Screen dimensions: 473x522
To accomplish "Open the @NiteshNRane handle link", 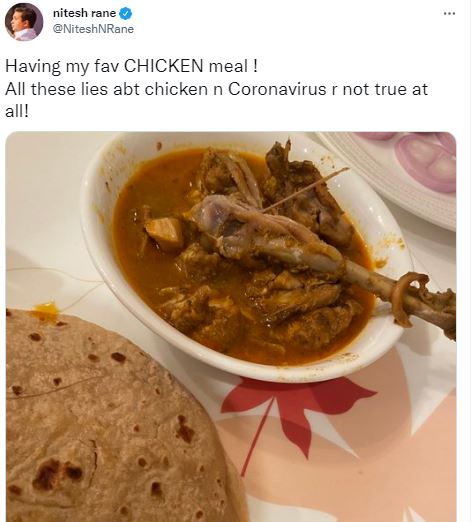I will pyautogui.click(x=93, y=29).
